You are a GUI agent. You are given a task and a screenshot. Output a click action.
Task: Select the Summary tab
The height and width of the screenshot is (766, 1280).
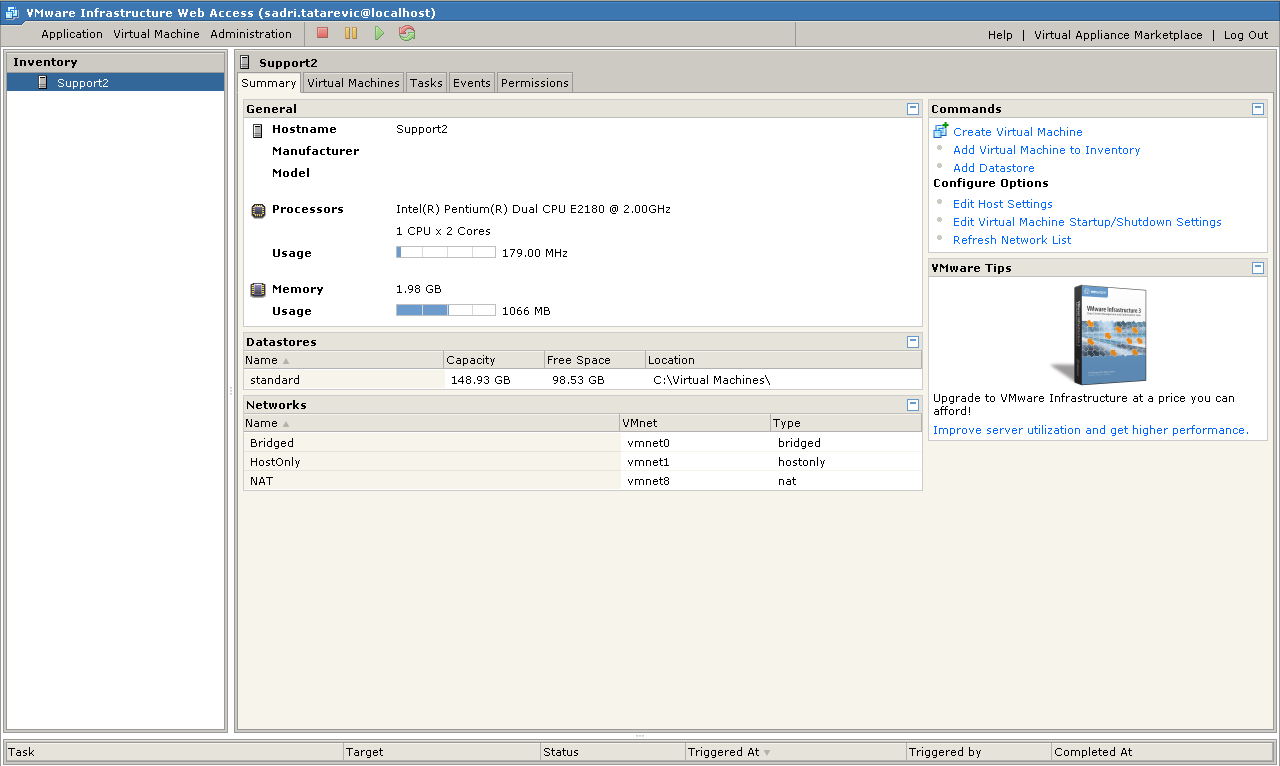click(269, 83)
